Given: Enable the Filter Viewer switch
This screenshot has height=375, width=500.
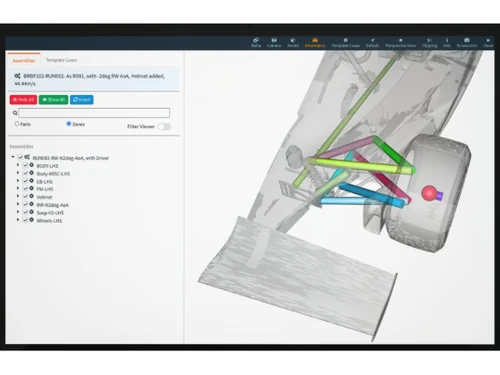Looking at the screenshot, I should pyautogui.click(x=164, y=126).
